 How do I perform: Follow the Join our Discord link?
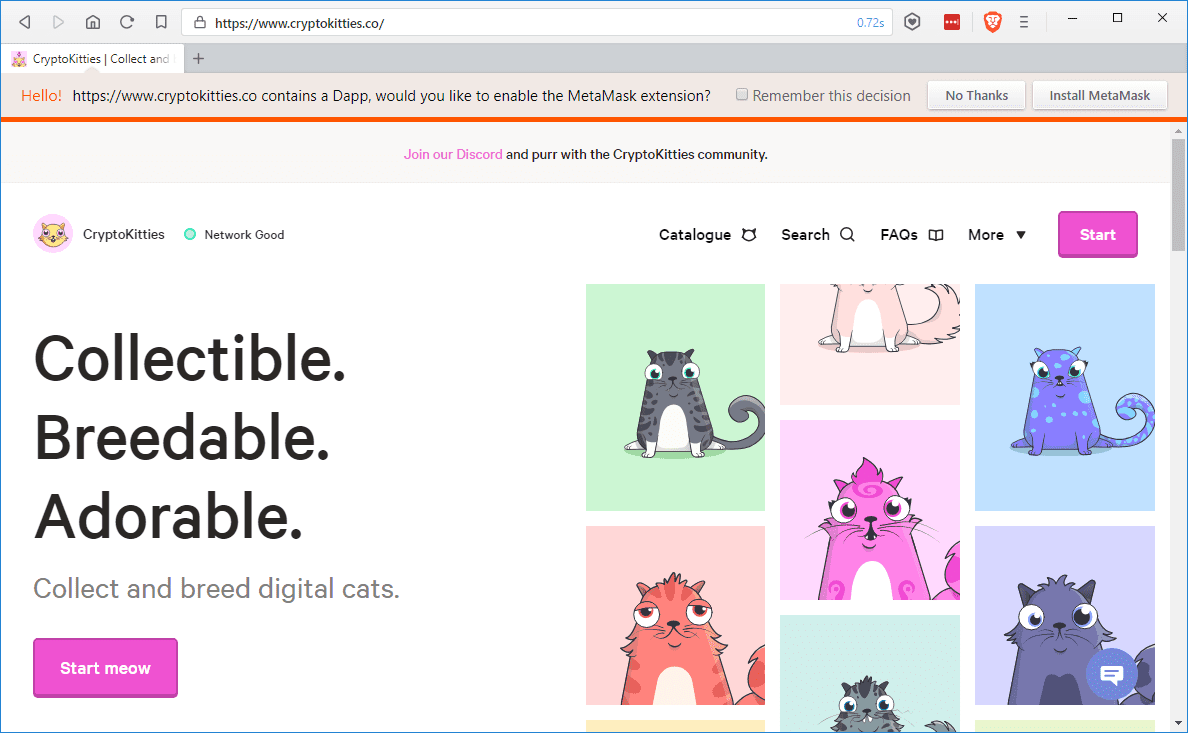tap(453, 155)
